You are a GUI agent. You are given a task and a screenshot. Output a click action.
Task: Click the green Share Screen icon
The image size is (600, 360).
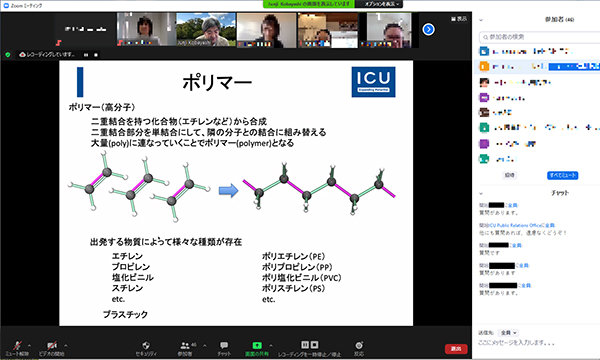pyautogui.click(x=257, y=348)
